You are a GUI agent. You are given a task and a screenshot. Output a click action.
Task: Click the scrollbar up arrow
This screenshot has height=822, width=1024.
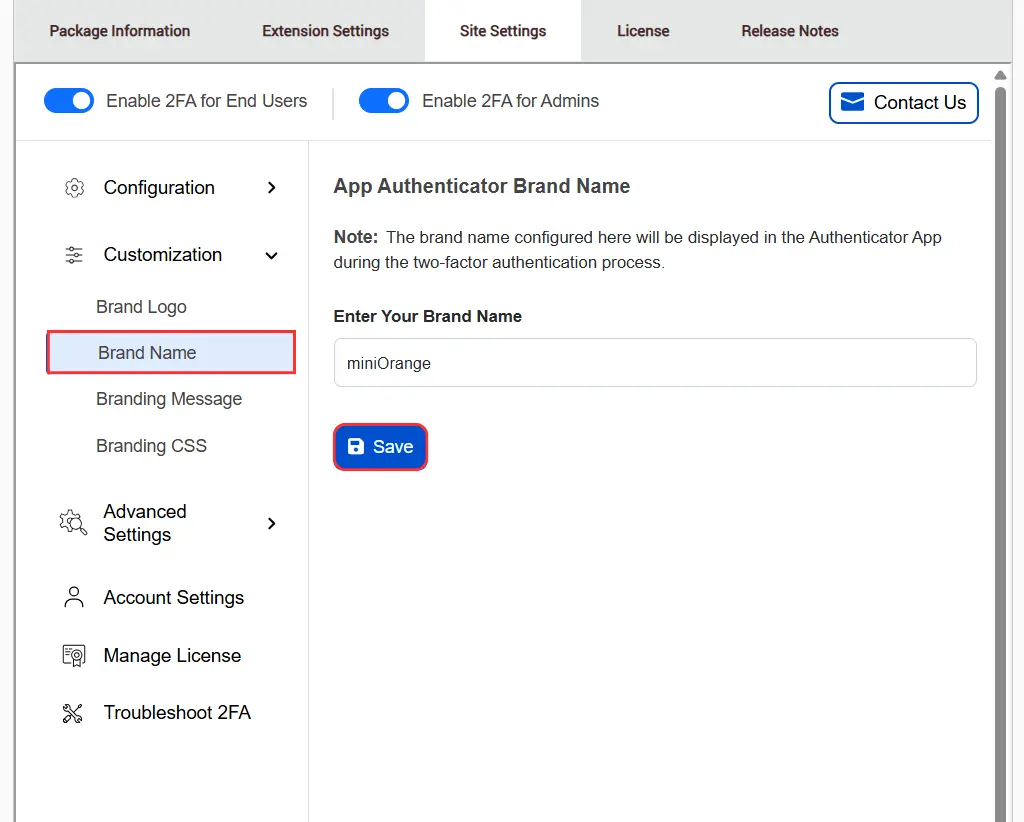pyautogui.click(x=1001, y=73)
